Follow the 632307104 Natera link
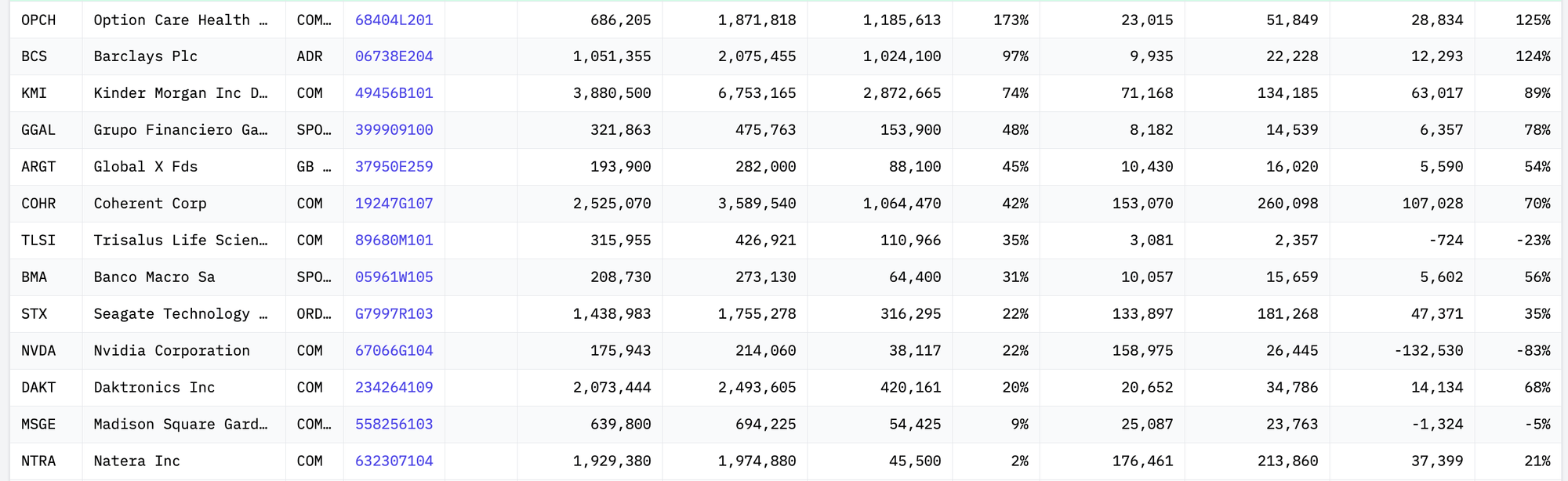The height and width of the screenshot is (481, 1568). [394, 461]
